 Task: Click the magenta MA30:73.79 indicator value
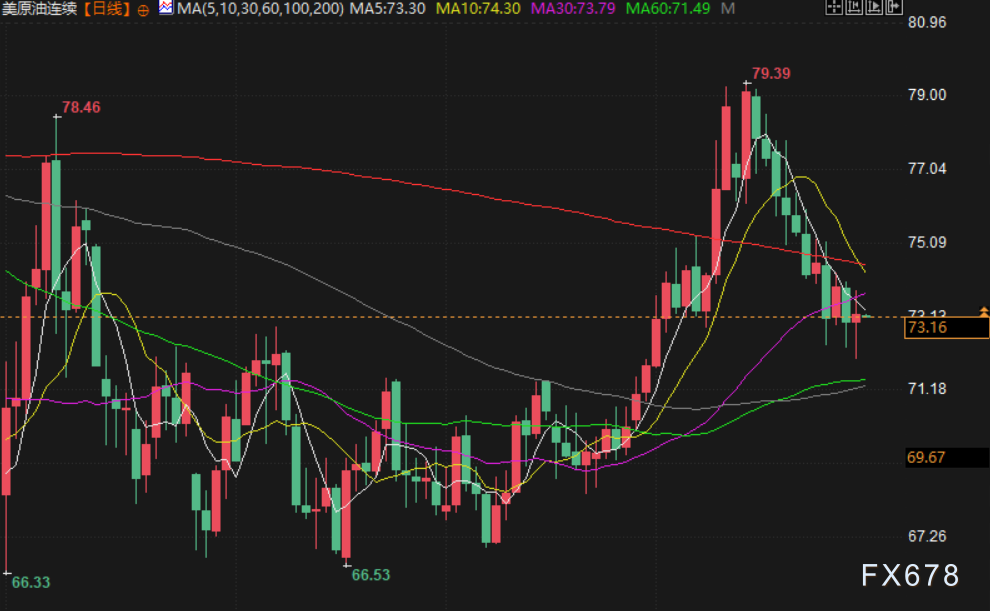[x=573, y=9]
